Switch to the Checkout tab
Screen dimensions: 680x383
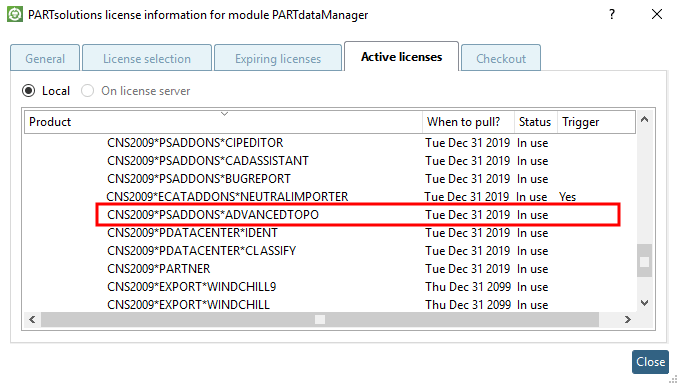tap(501, 58)
